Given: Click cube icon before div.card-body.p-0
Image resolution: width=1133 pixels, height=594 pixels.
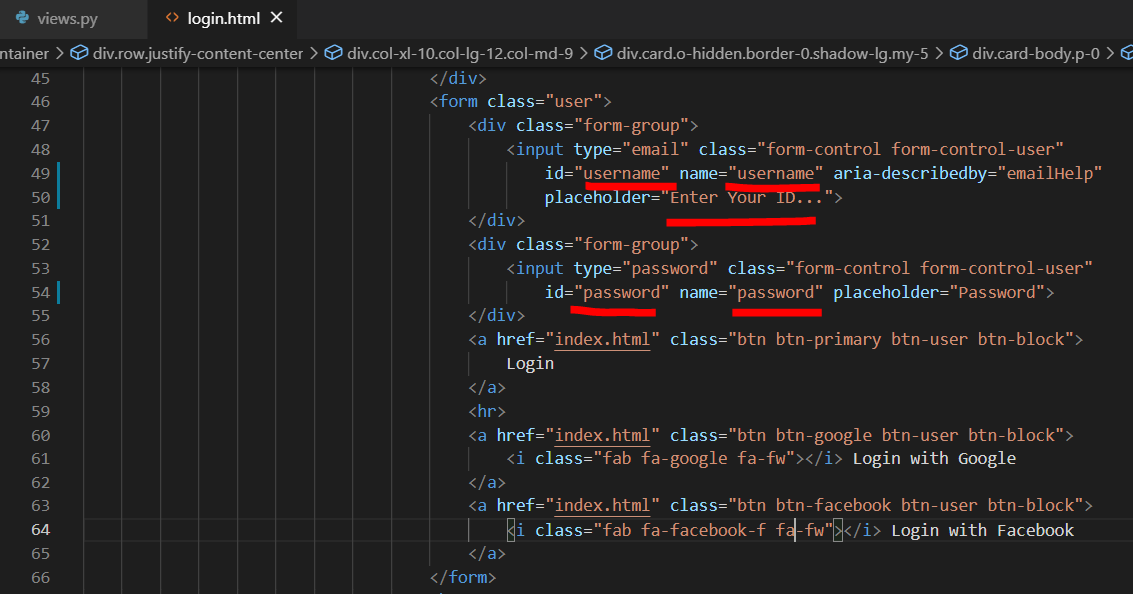Looking at the screenshot, I should (x=958, y=53).
